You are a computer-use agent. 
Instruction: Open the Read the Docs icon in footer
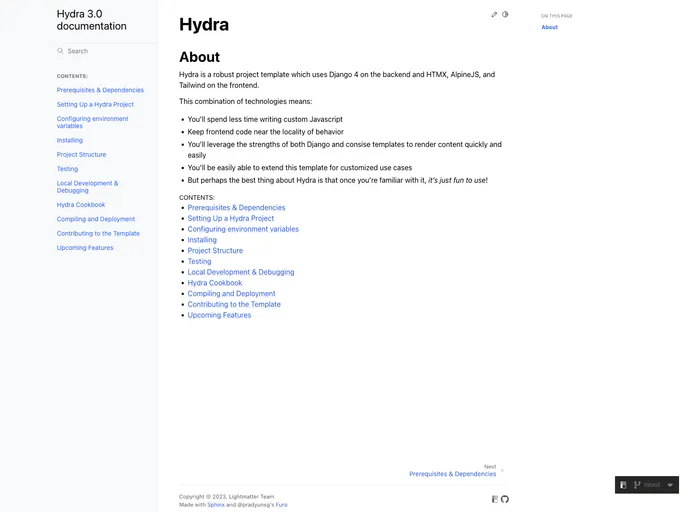494,499
